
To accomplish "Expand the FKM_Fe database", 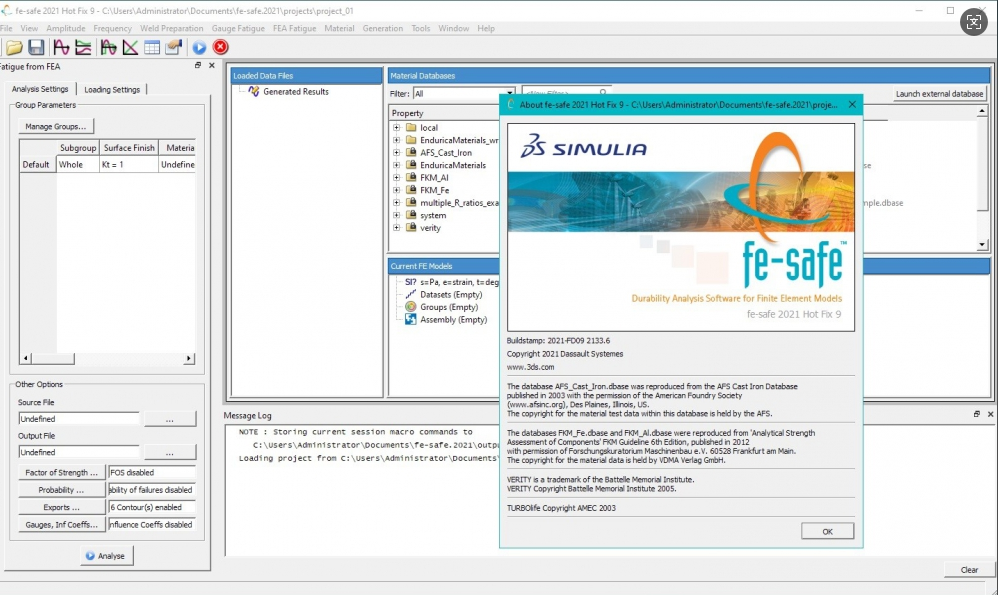I will coord(397,190).
